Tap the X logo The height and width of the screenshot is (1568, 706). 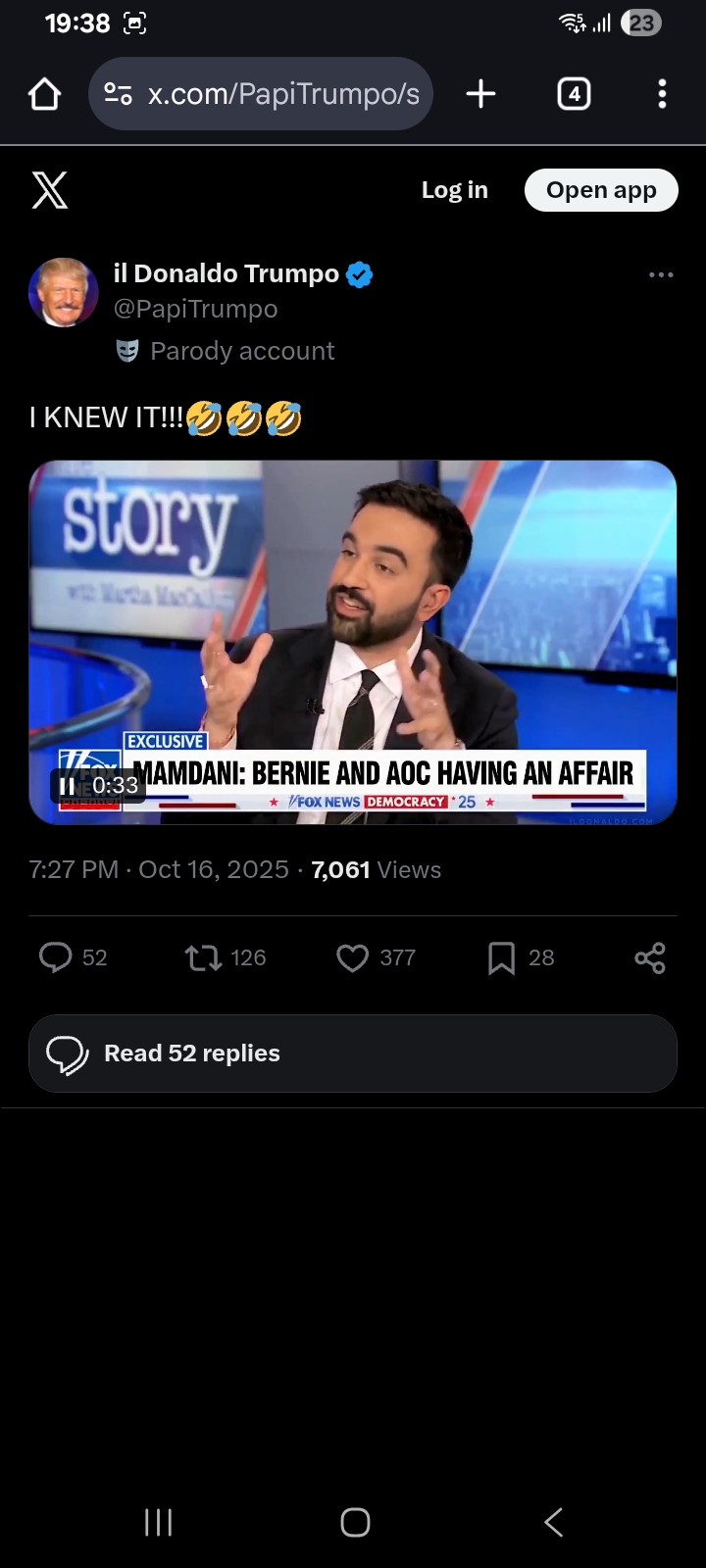[x=50, y=190]
